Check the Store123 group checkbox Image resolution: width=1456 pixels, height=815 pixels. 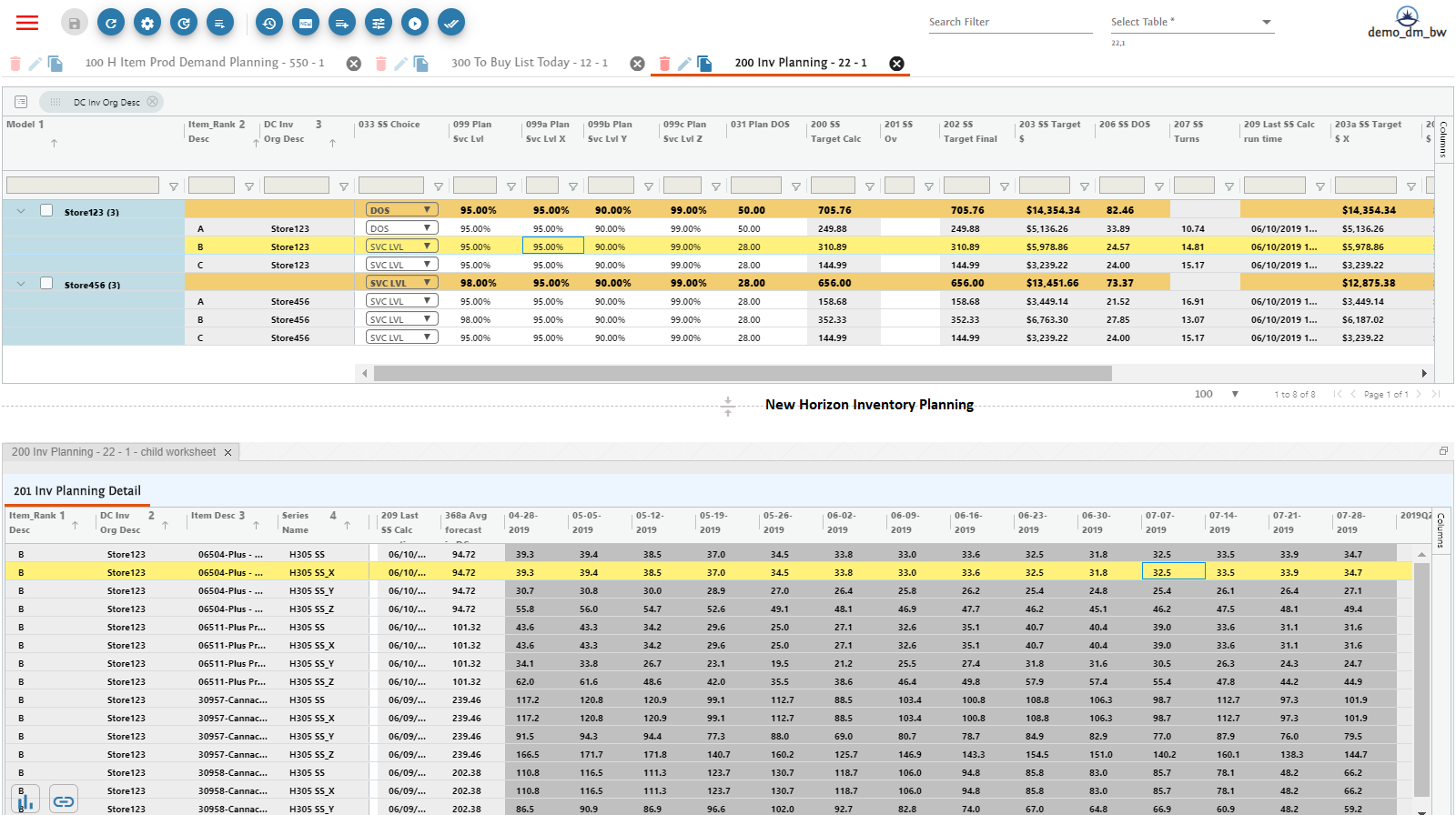[46, 210]
